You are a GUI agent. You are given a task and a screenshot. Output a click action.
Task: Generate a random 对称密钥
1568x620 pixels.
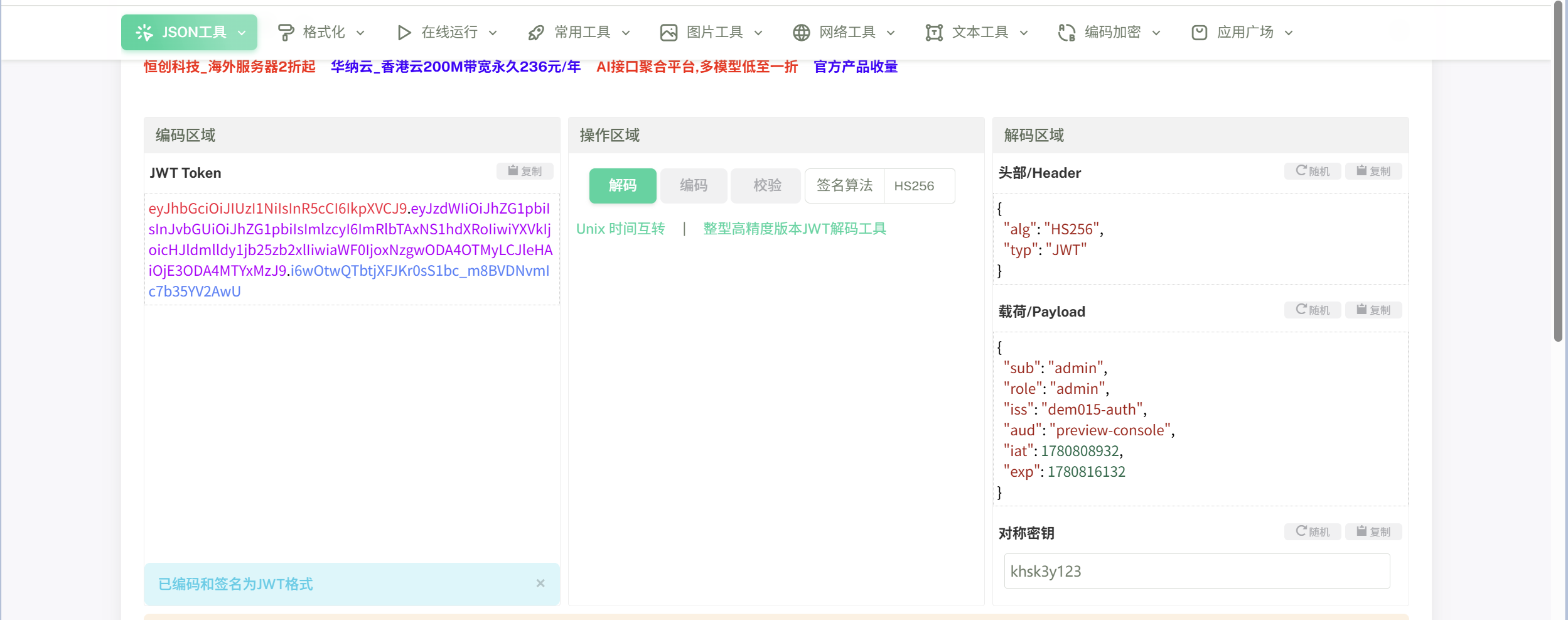click(1313, 531)
